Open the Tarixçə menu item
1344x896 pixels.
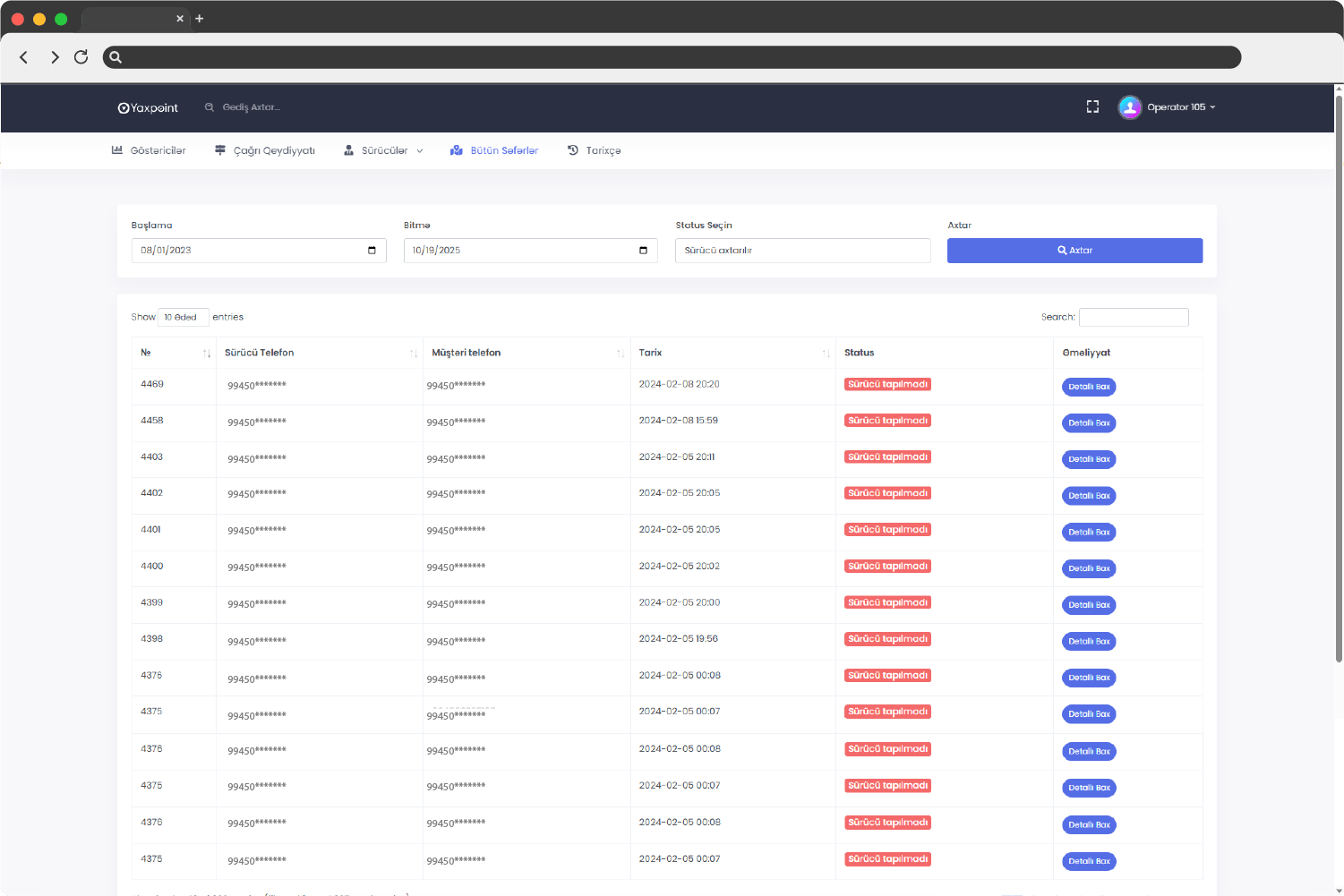(x=602, y=149)
